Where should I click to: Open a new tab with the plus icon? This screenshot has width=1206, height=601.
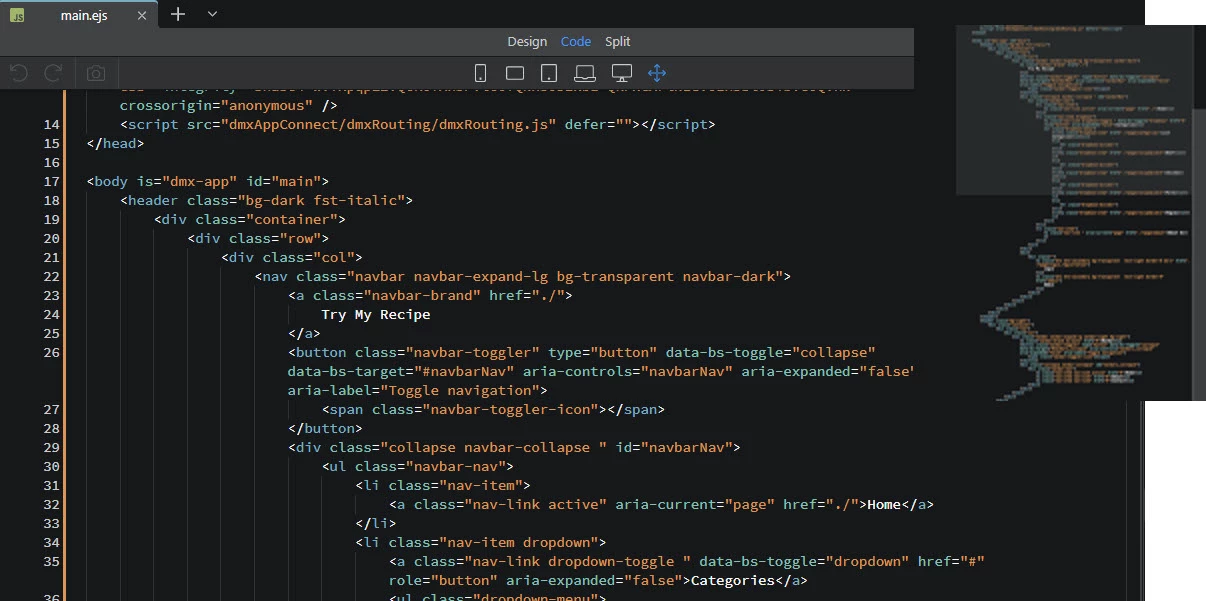(x=178, y=14)
